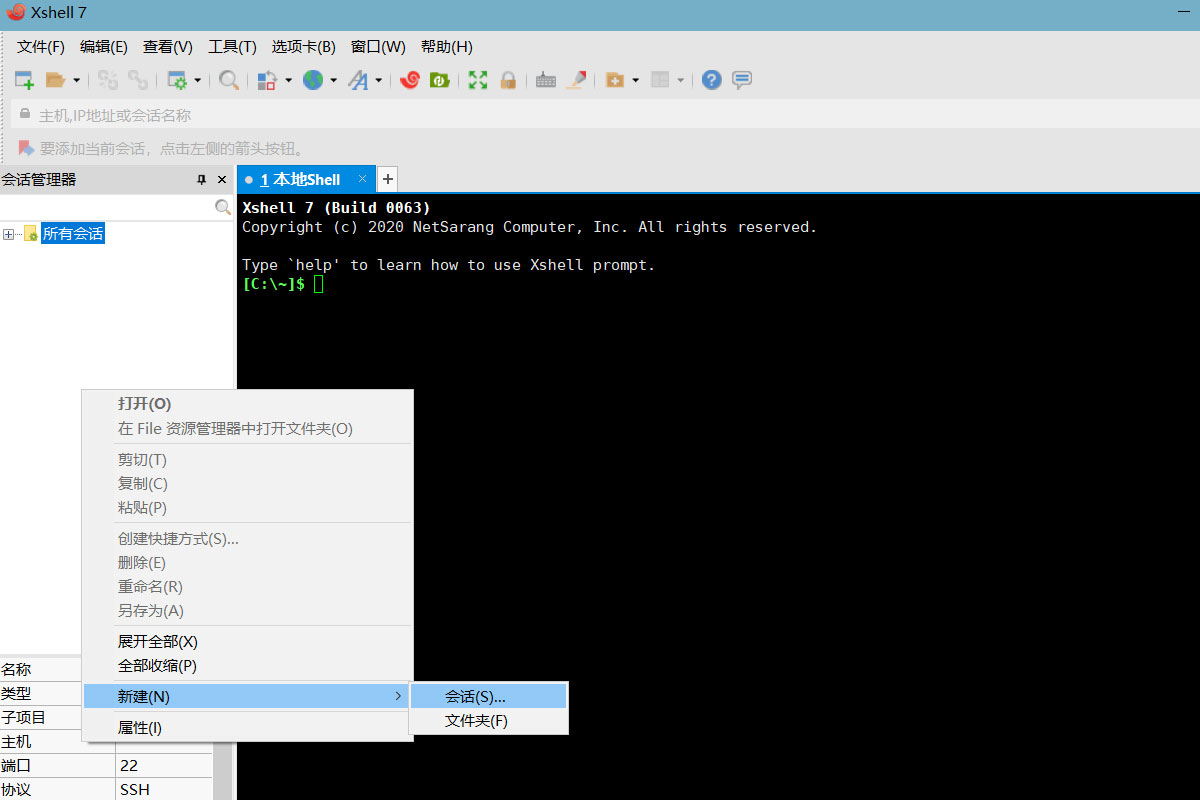Open the 文件(F) menu

click(41, 47)
